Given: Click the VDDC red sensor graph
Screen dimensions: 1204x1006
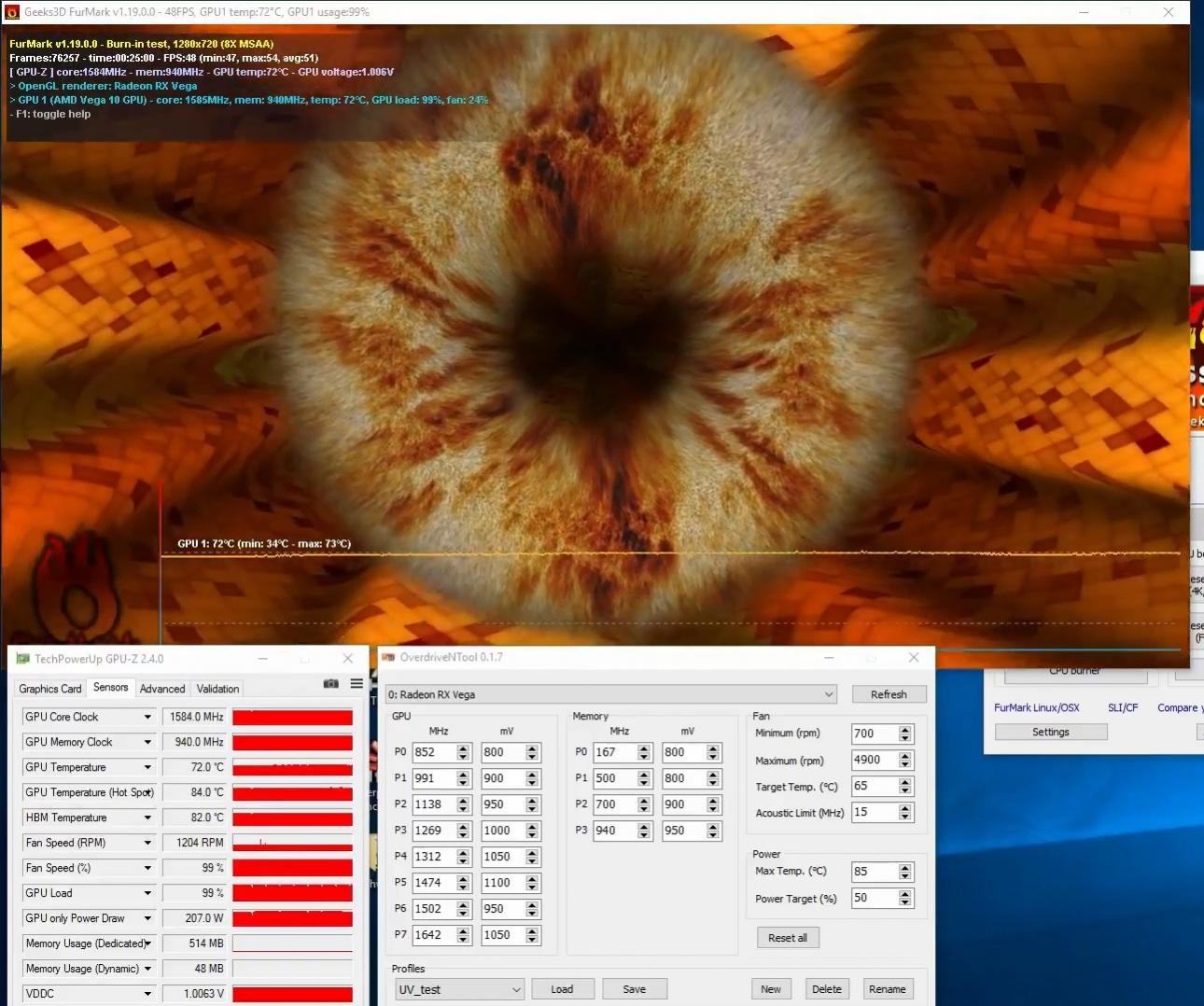Looking at the screenshot, I should (292, 994).
